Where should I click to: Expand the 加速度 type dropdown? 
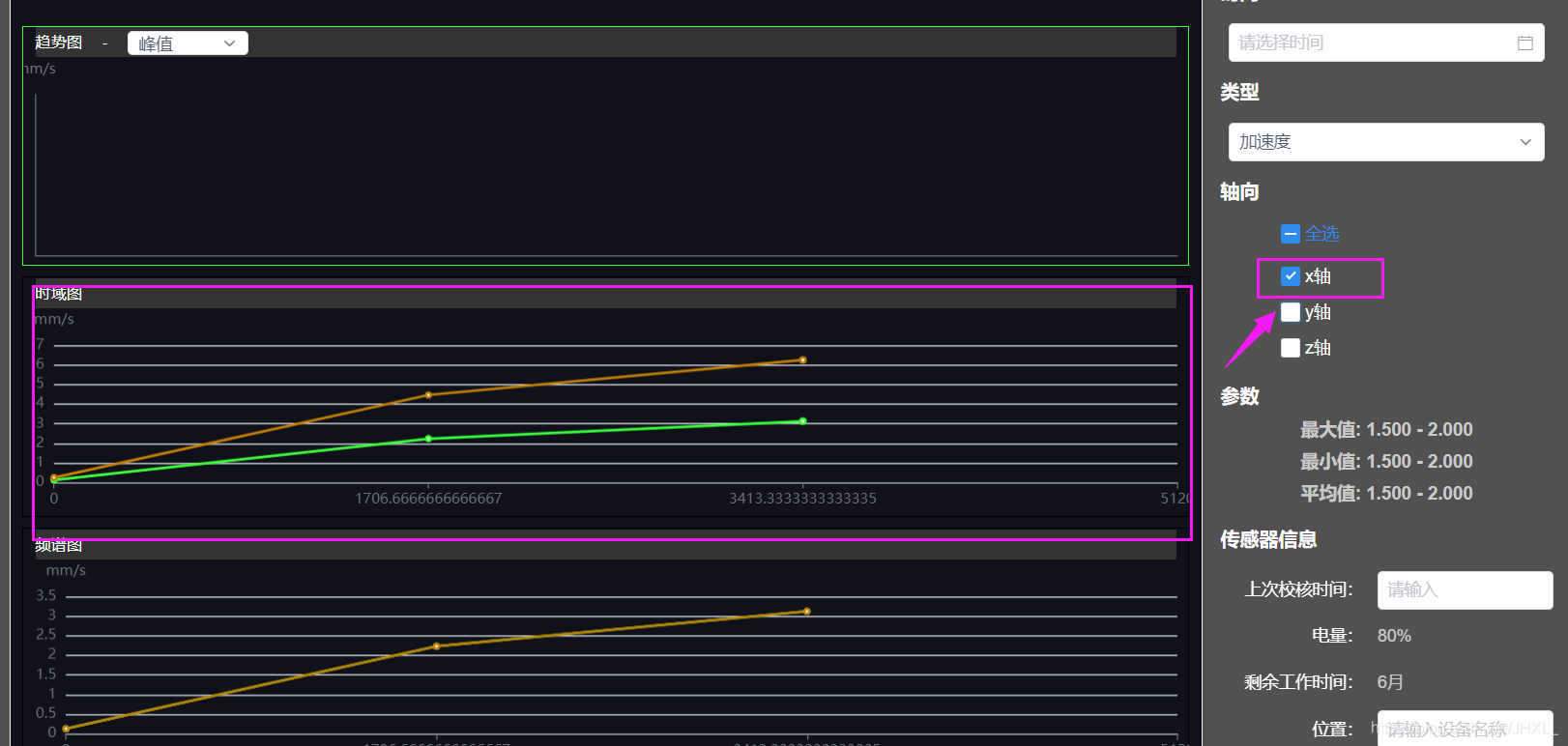[1386, 142]
